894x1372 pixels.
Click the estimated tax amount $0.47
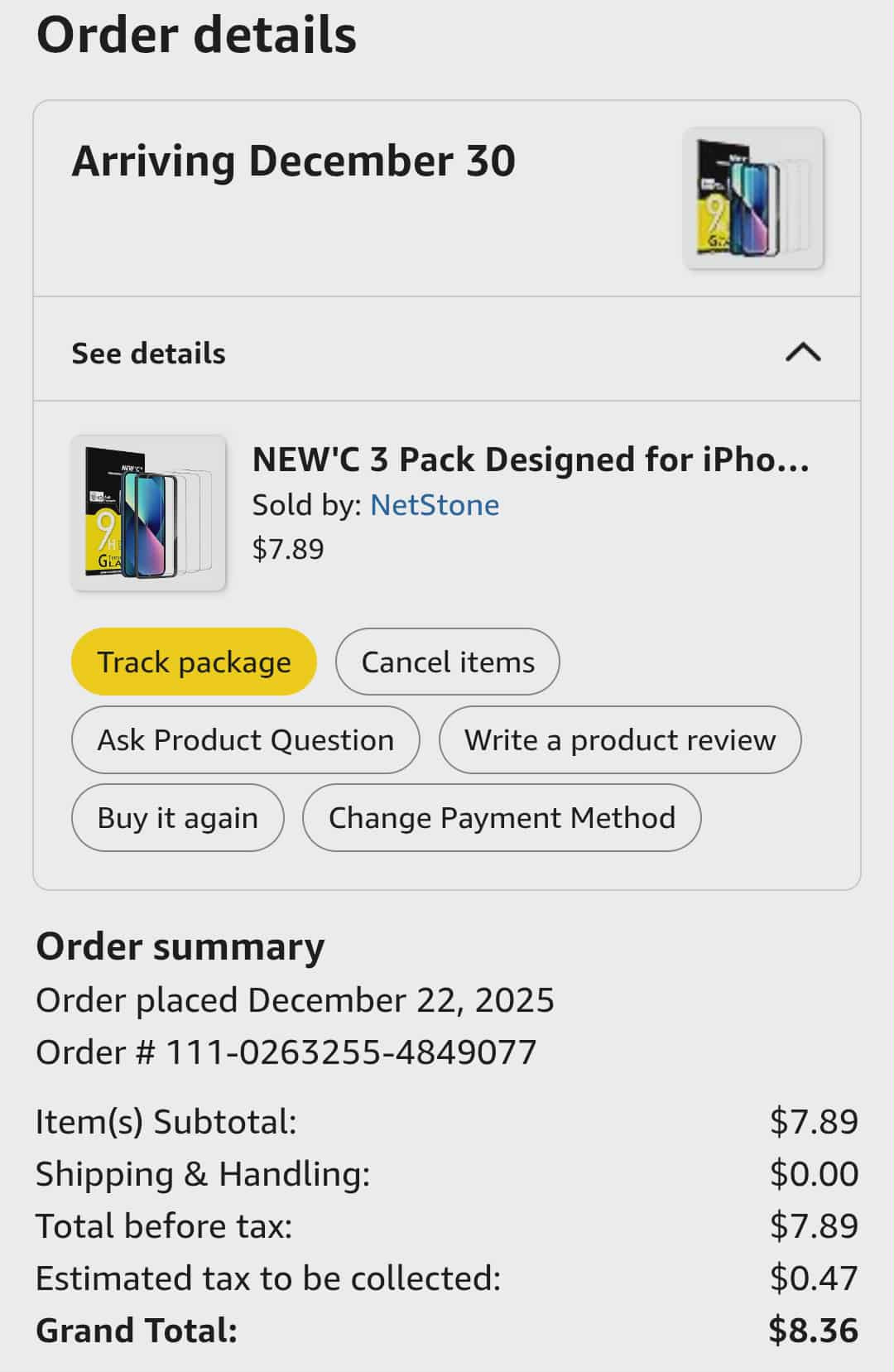pyautogui.click(x=813, y=1278)
